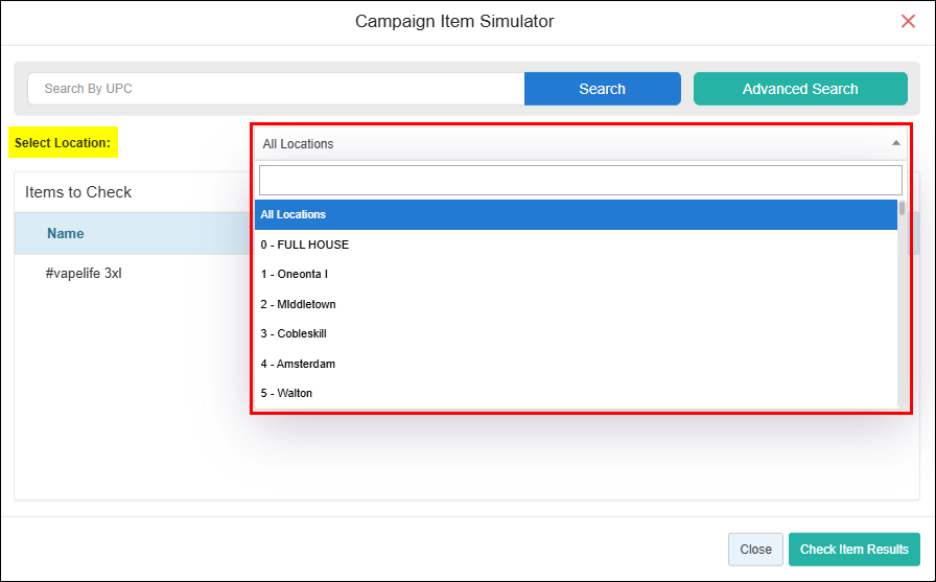Click the Name column header
Screen dimensions: 936x582
point(66,234)
